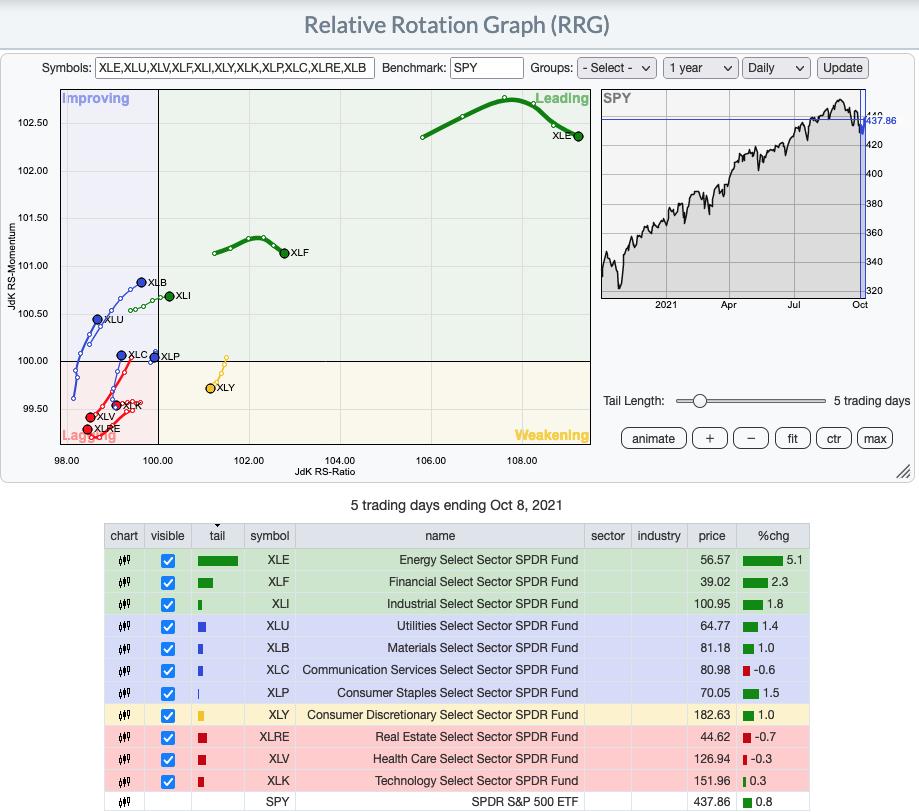Click the max button
The height and width of the screenshot is (812, 919).
[x=875, y=439]
